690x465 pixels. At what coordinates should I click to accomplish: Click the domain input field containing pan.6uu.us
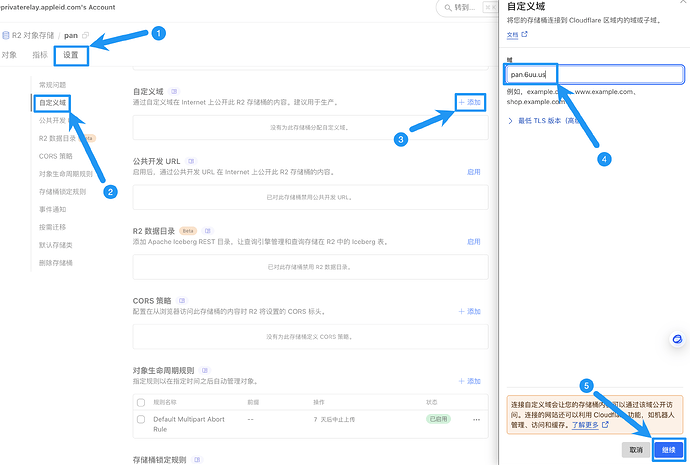tap(580, 74)
